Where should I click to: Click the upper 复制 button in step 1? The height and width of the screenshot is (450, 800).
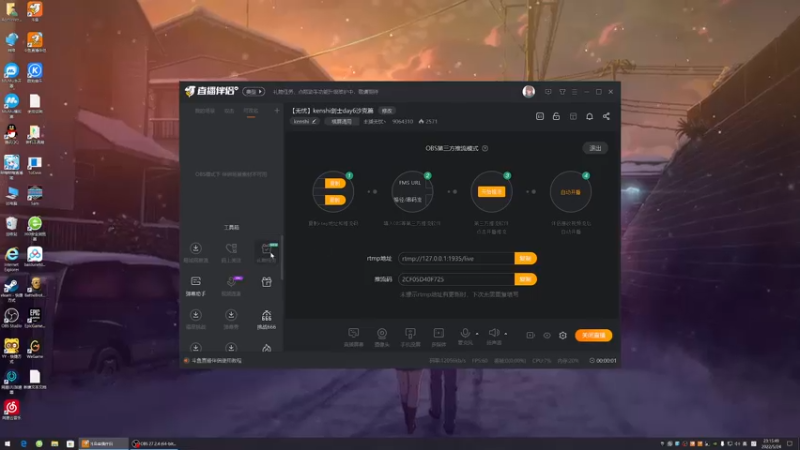(x=335, y=184)
